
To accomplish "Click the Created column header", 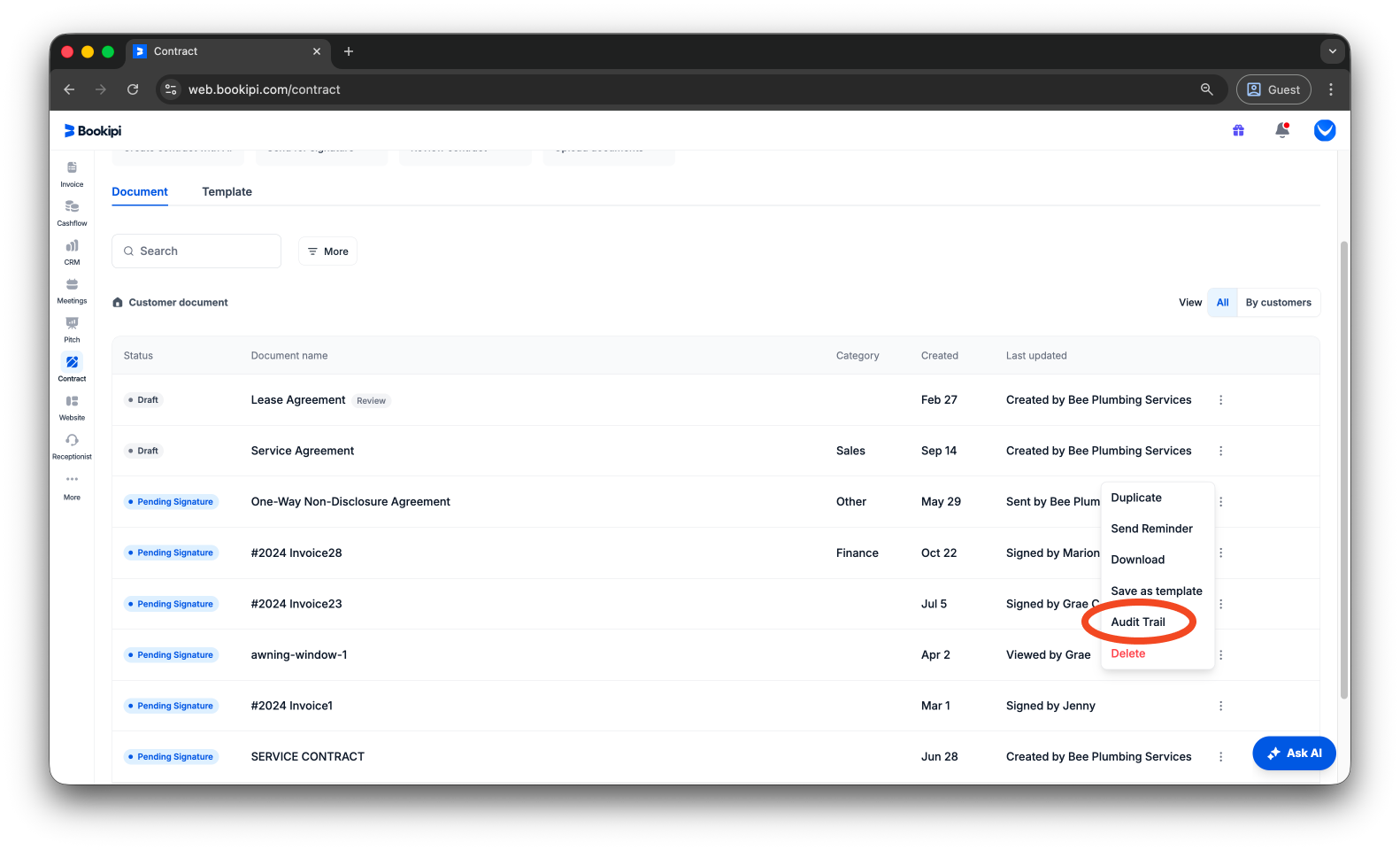I will coord(939,356).
